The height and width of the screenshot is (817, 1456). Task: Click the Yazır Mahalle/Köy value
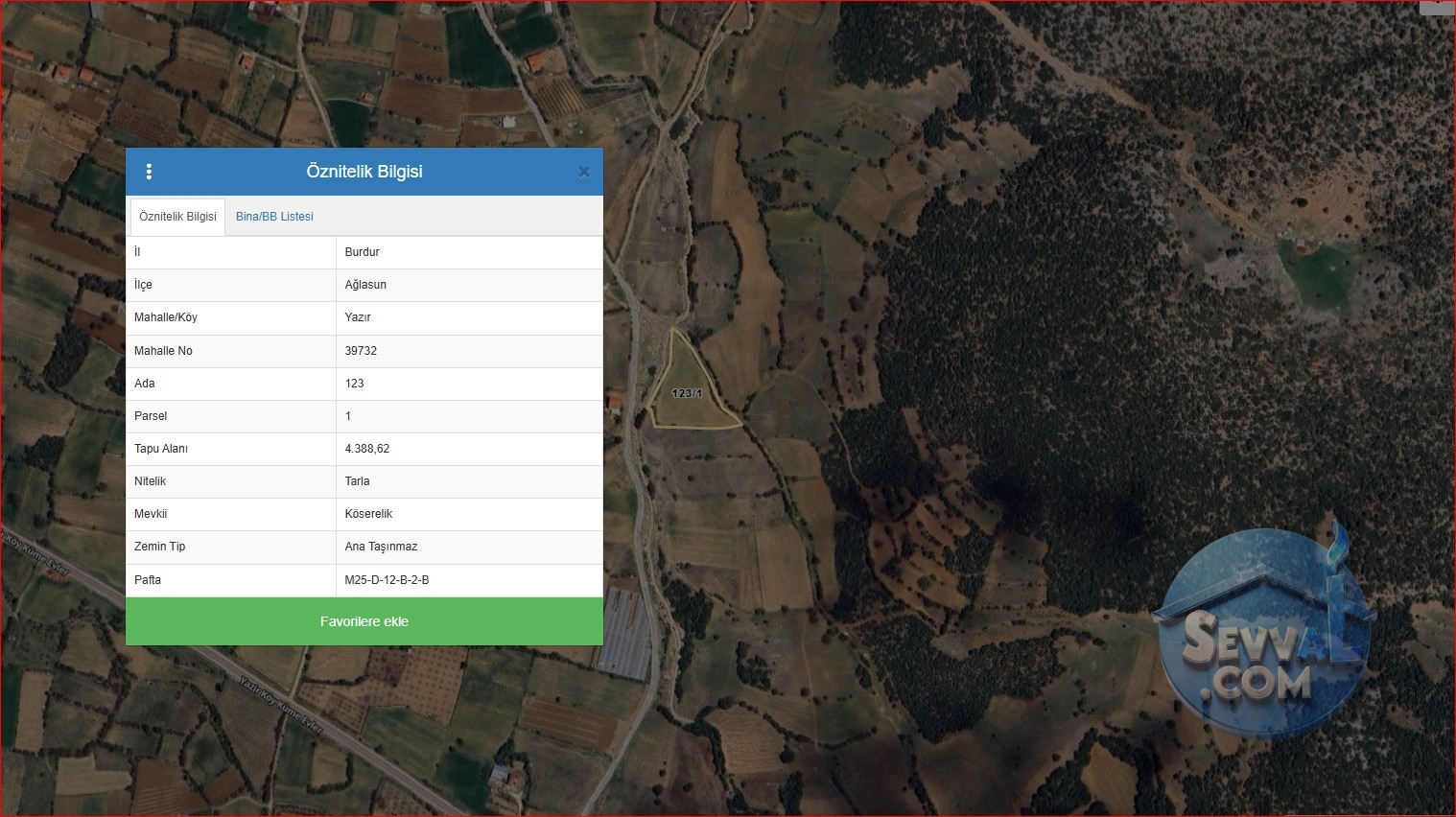pyautogui.click(x=357, y=317)
